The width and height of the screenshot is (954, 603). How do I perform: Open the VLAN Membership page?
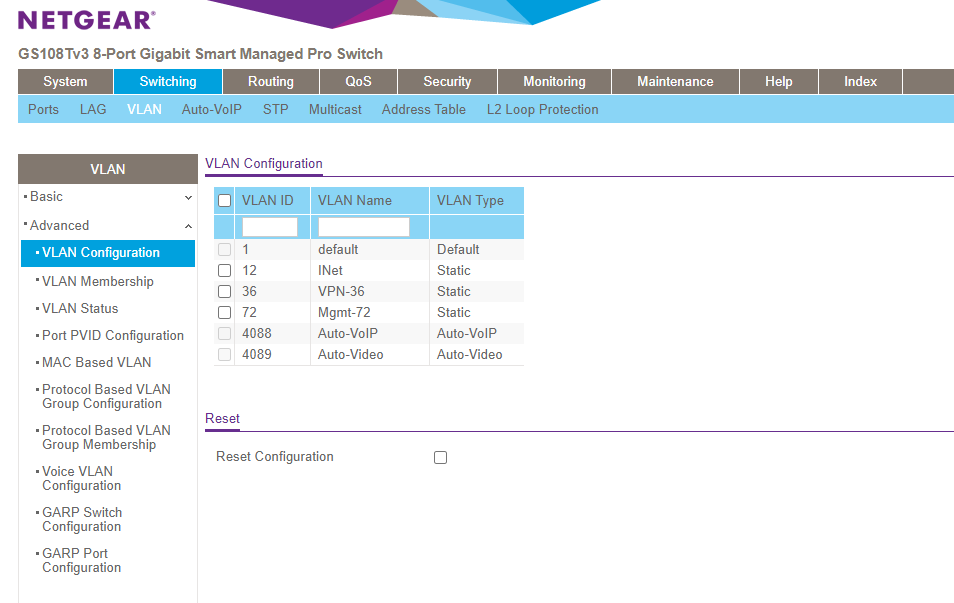[98, 282]
